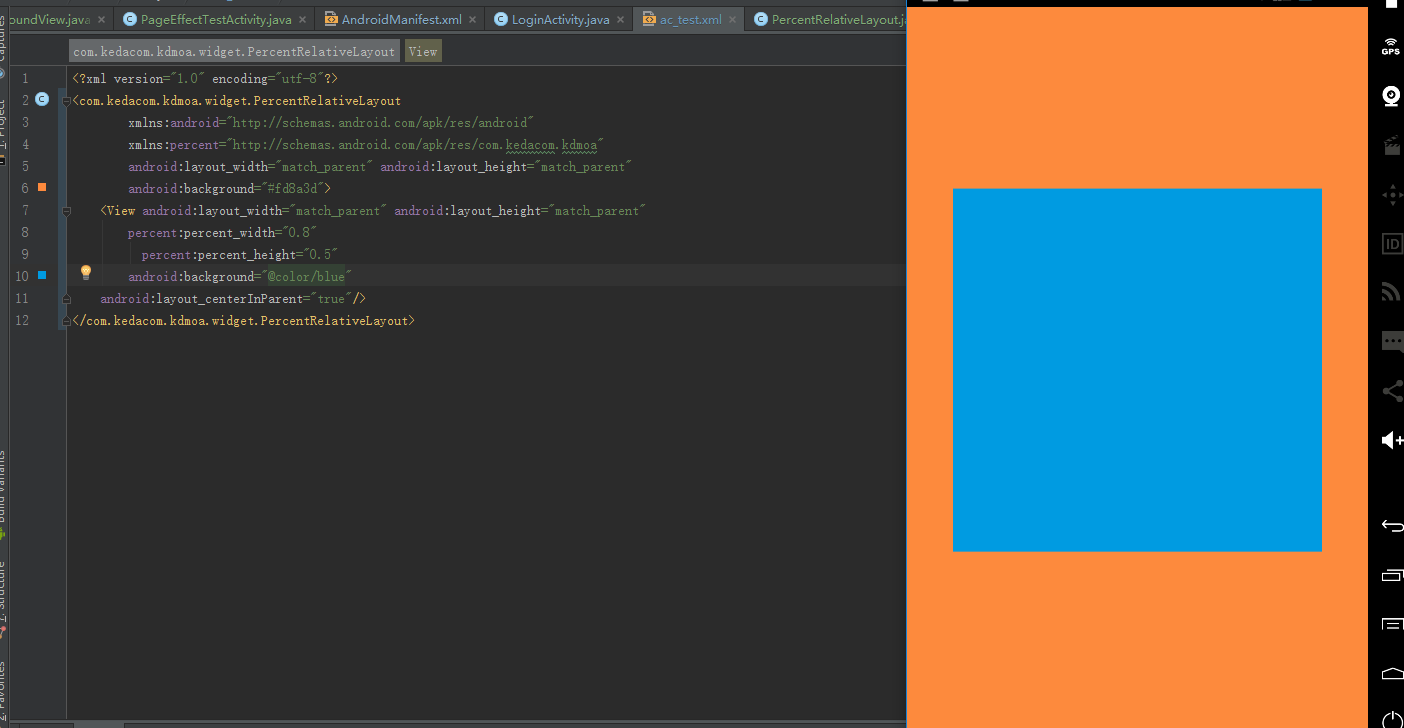
Task: Click the PercentRelativeLayout breadcrumb
Action: coord(235,51)
